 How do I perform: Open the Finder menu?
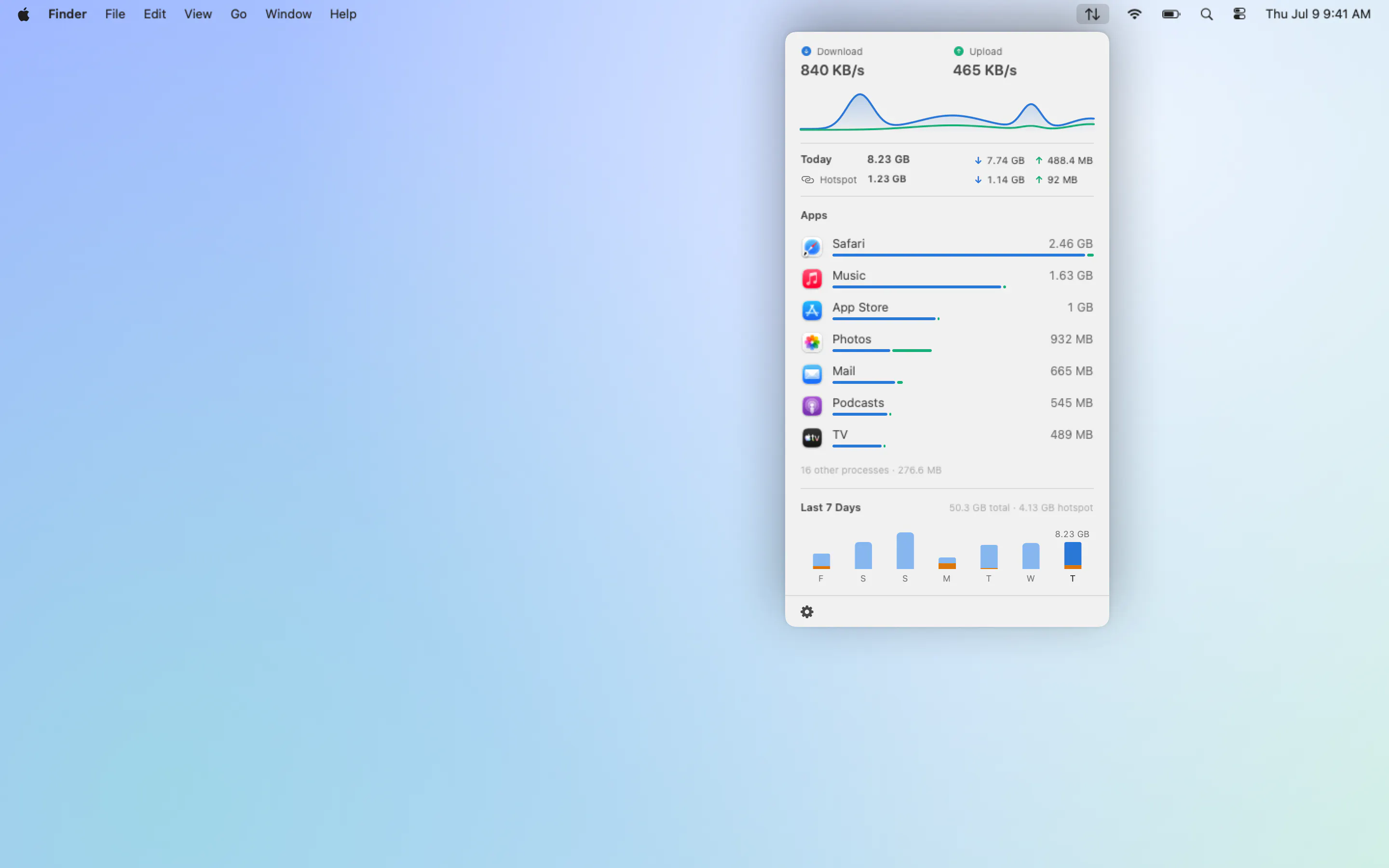click(67, 14)
